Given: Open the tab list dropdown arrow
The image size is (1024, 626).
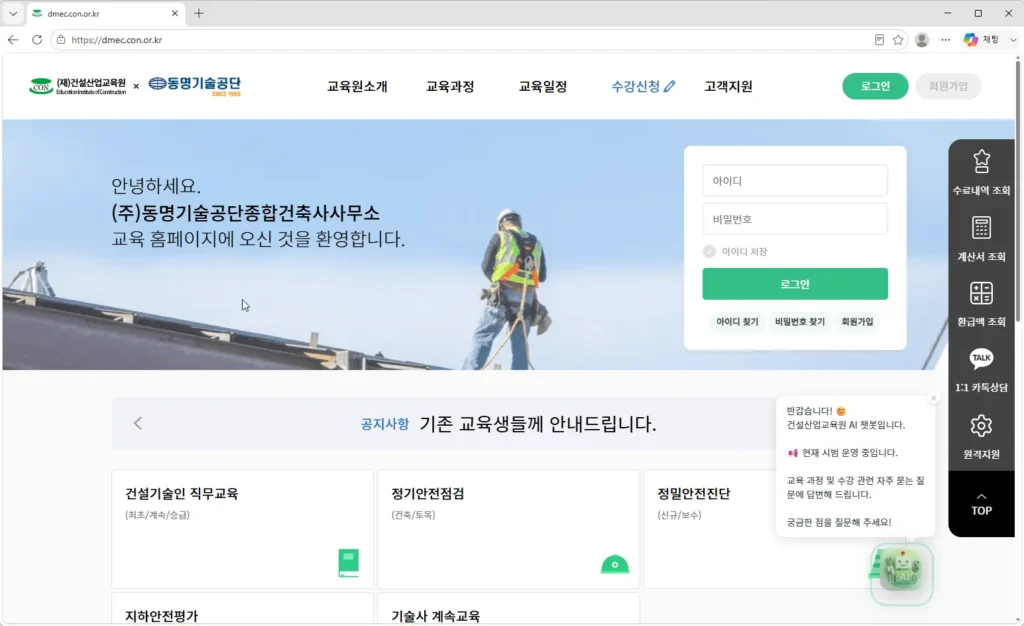Looking at the screenshot, I should [13, 13].
